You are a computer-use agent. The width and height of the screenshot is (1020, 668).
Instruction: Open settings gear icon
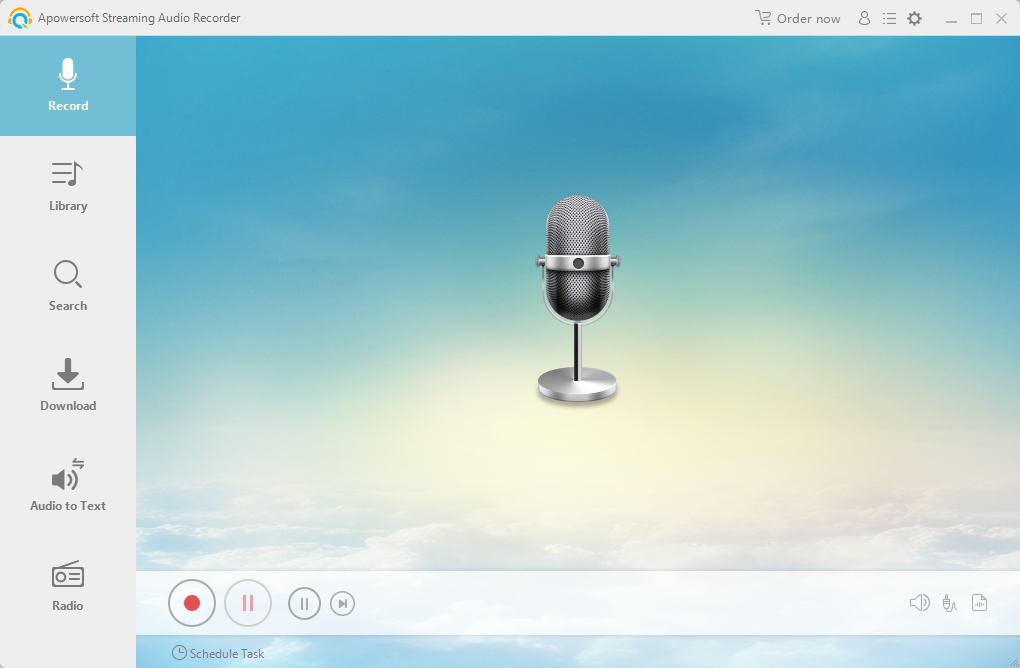coord(915,18)
